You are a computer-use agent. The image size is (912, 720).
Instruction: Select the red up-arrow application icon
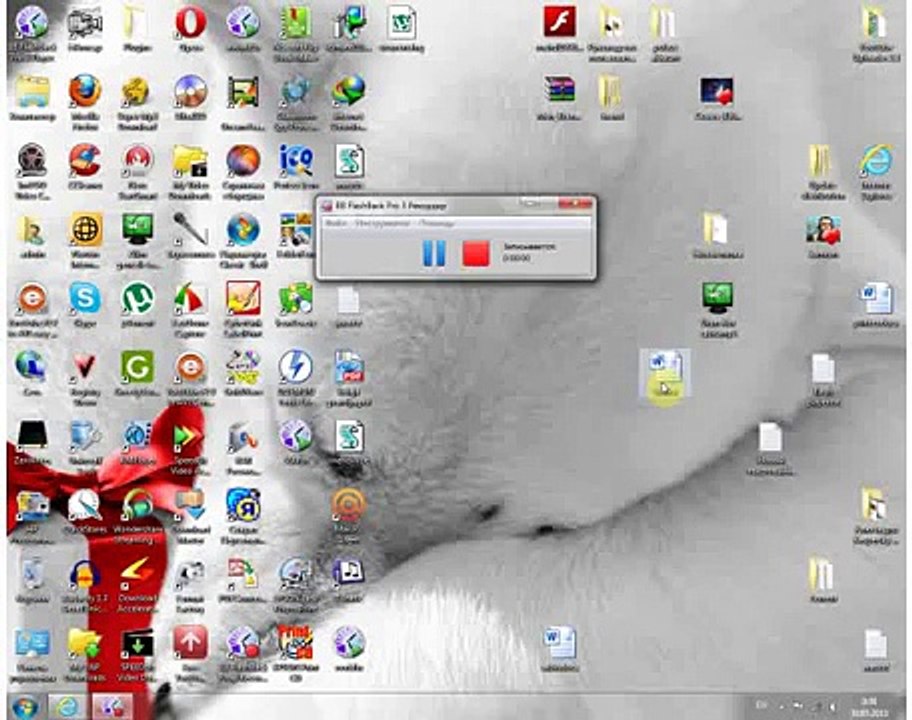click(190, 642)
